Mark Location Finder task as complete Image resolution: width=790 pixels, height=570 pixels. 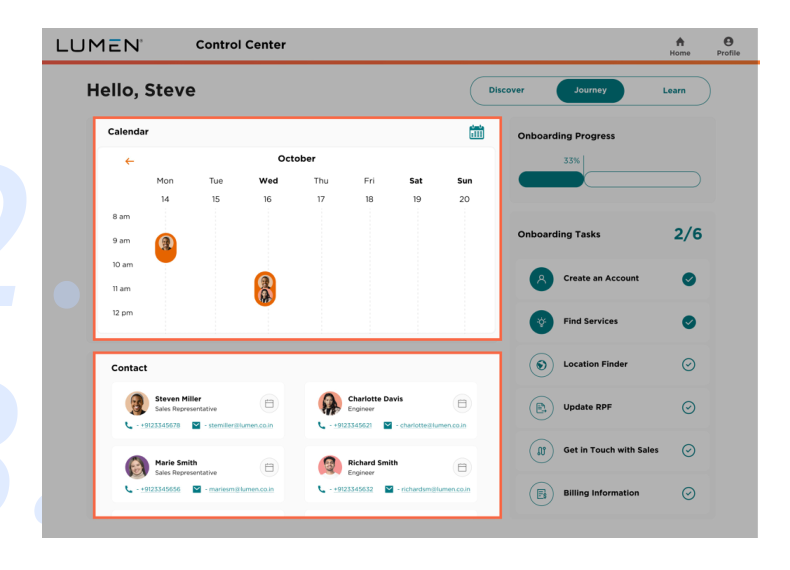click(689, 364)
